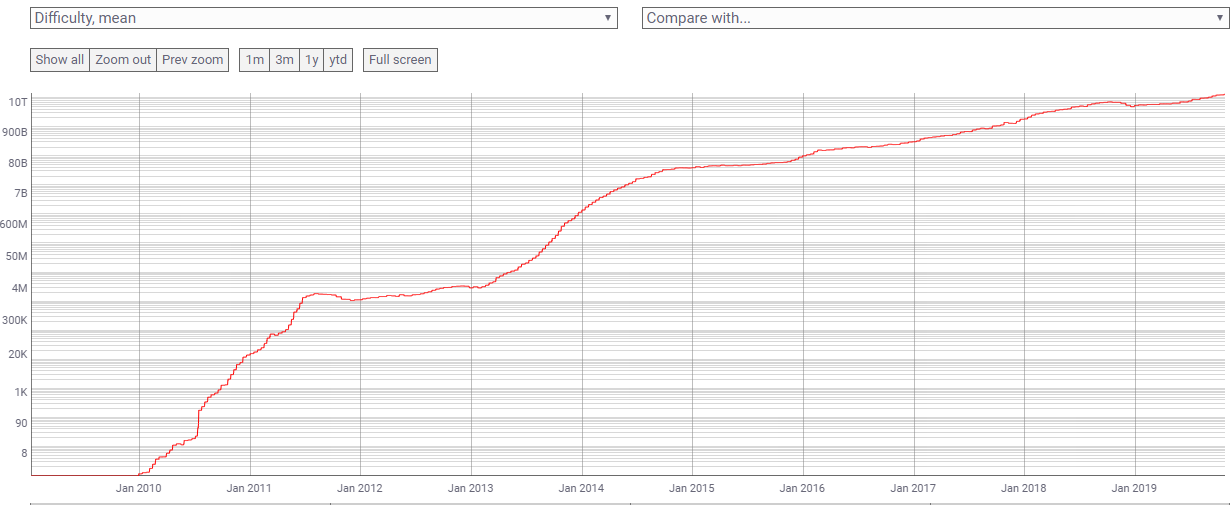
Task: Click the 7B y-axis label
Action: click(x=20, y=193)
